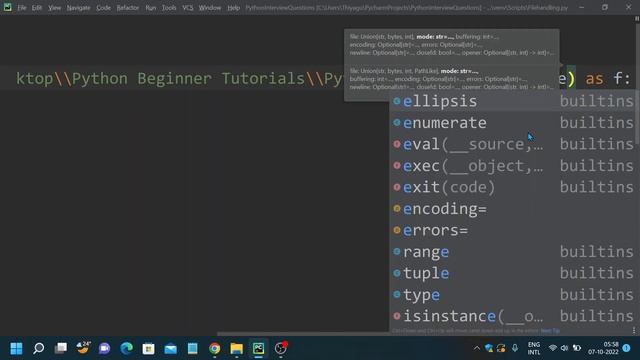The height and width of the screenshot is (360, 640).
Task: Switch to PyCharm in the taskbar
Action: (258, 348)
